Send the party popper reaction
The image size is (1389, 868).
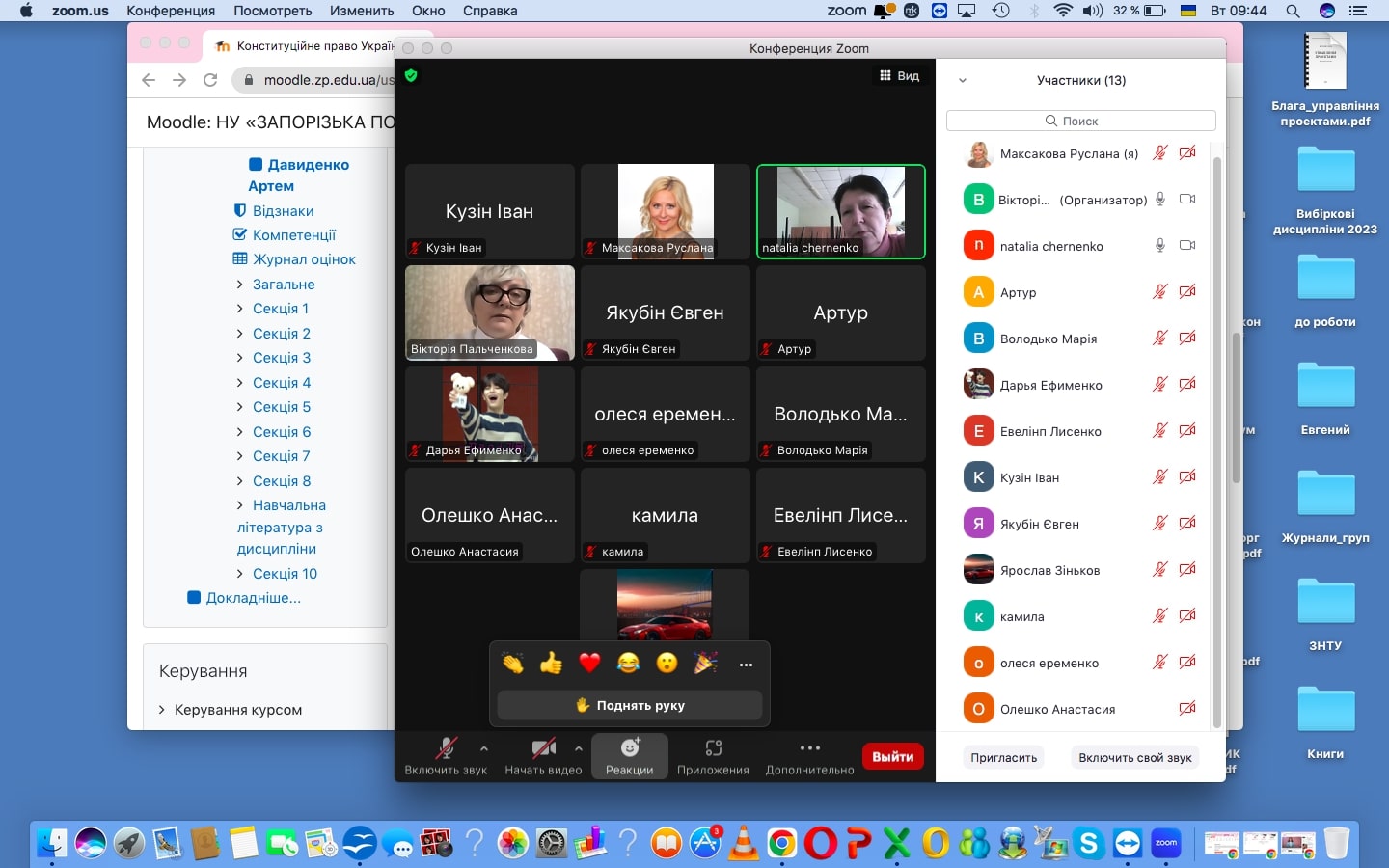(706, 664)
